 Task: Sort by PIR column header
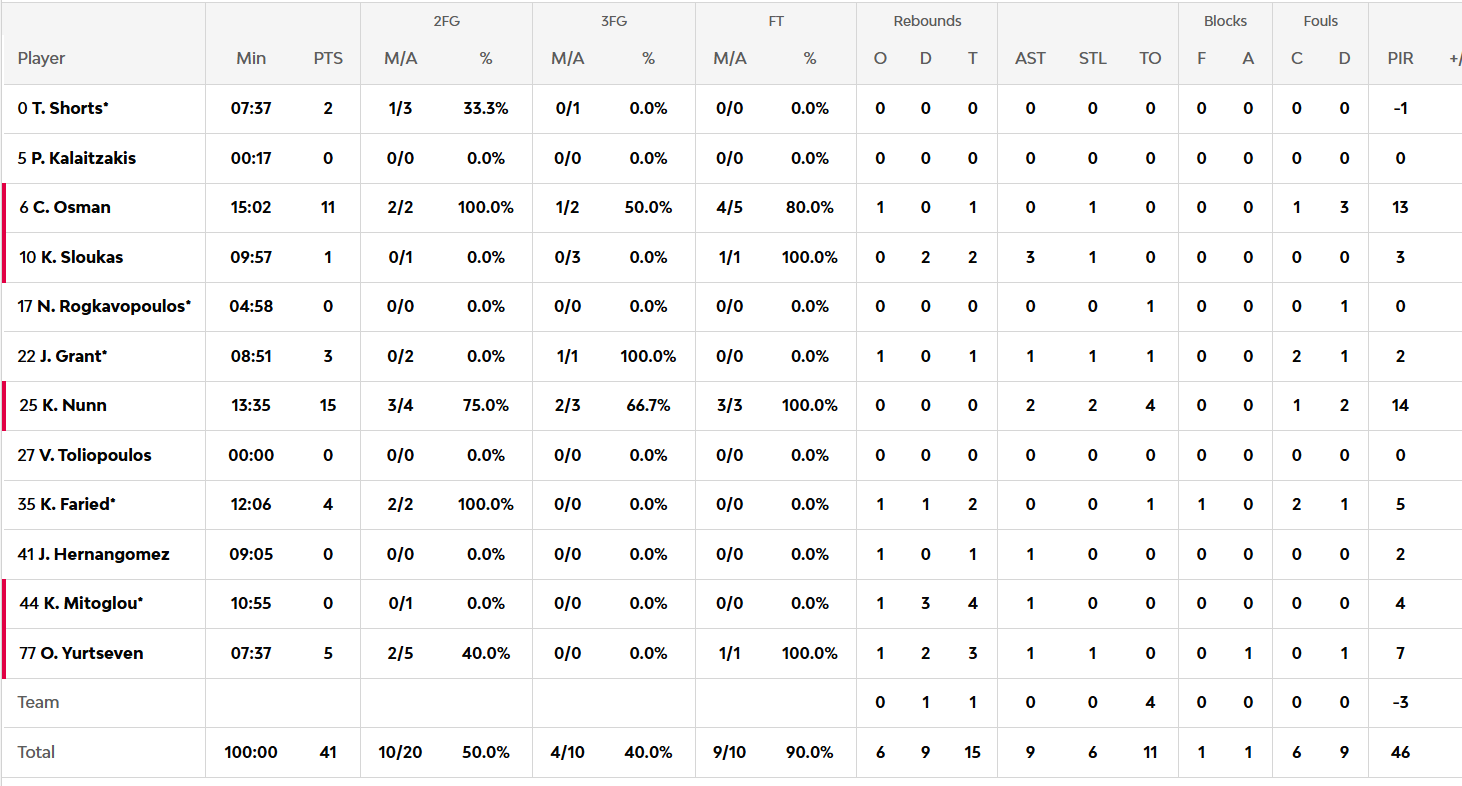tap(1400, 58)
